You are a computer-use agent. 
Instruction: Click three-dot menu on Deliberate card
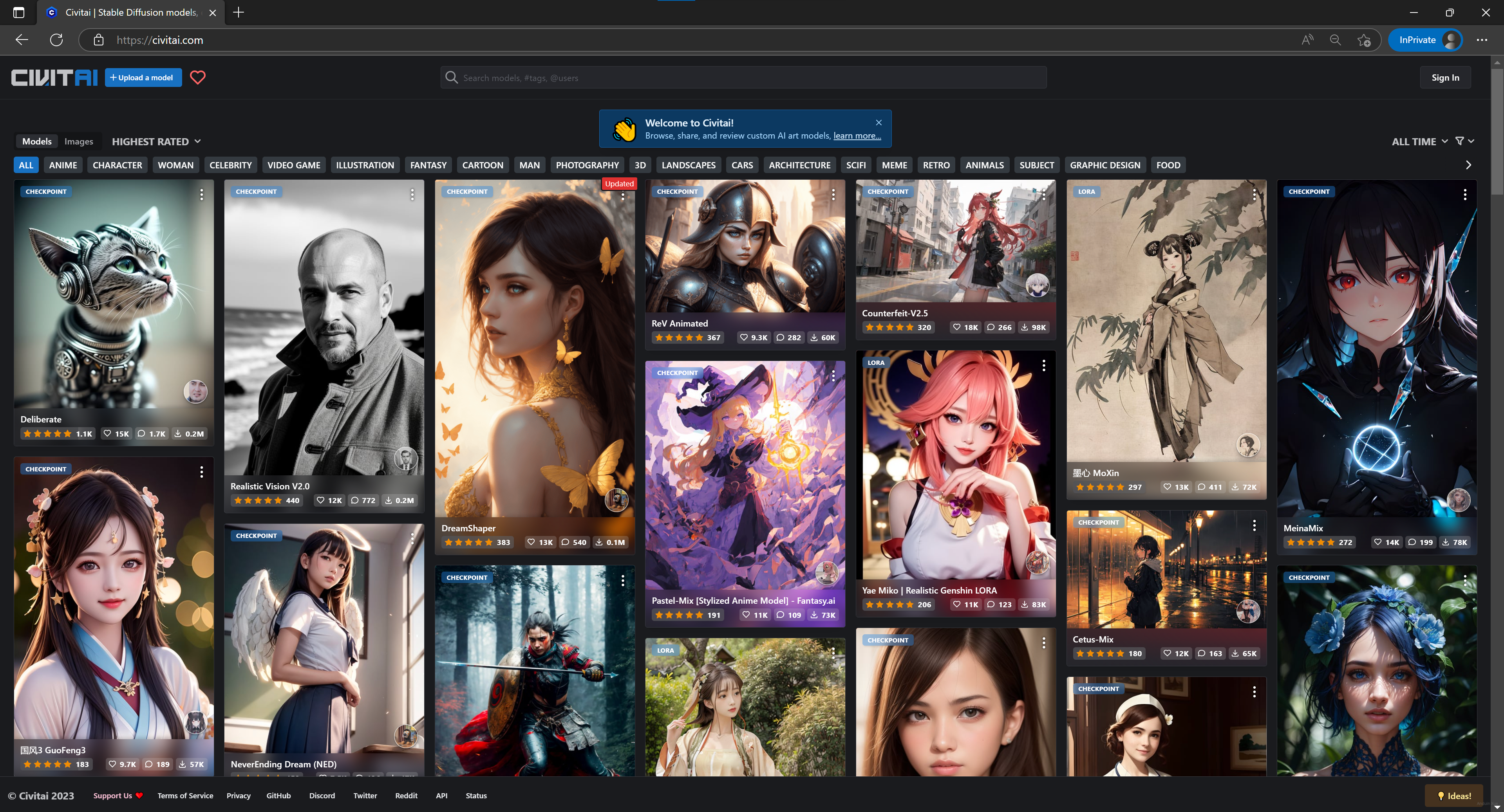(x=201, y=195)
